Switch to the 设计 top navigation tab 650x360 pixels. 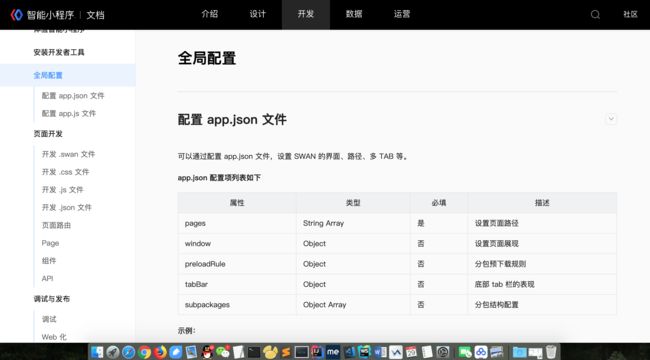257,14
